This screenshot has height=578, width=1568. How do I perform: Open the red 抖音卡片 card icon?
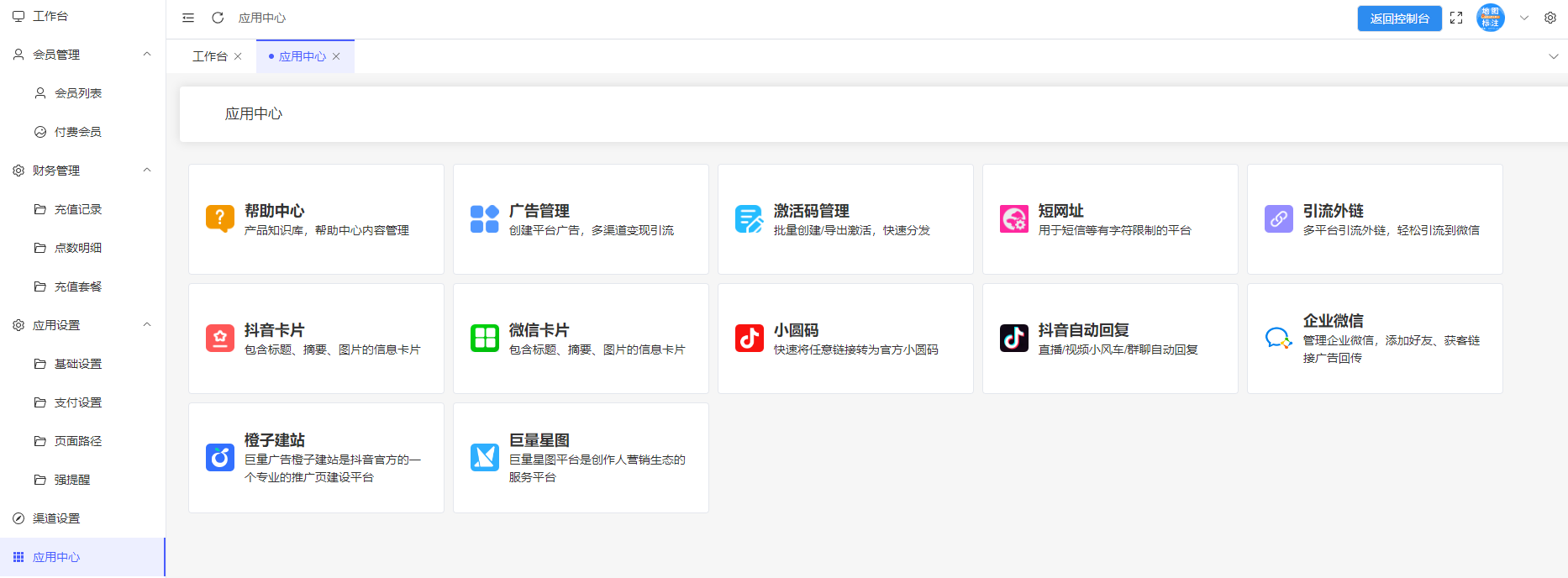coord(220,338)
